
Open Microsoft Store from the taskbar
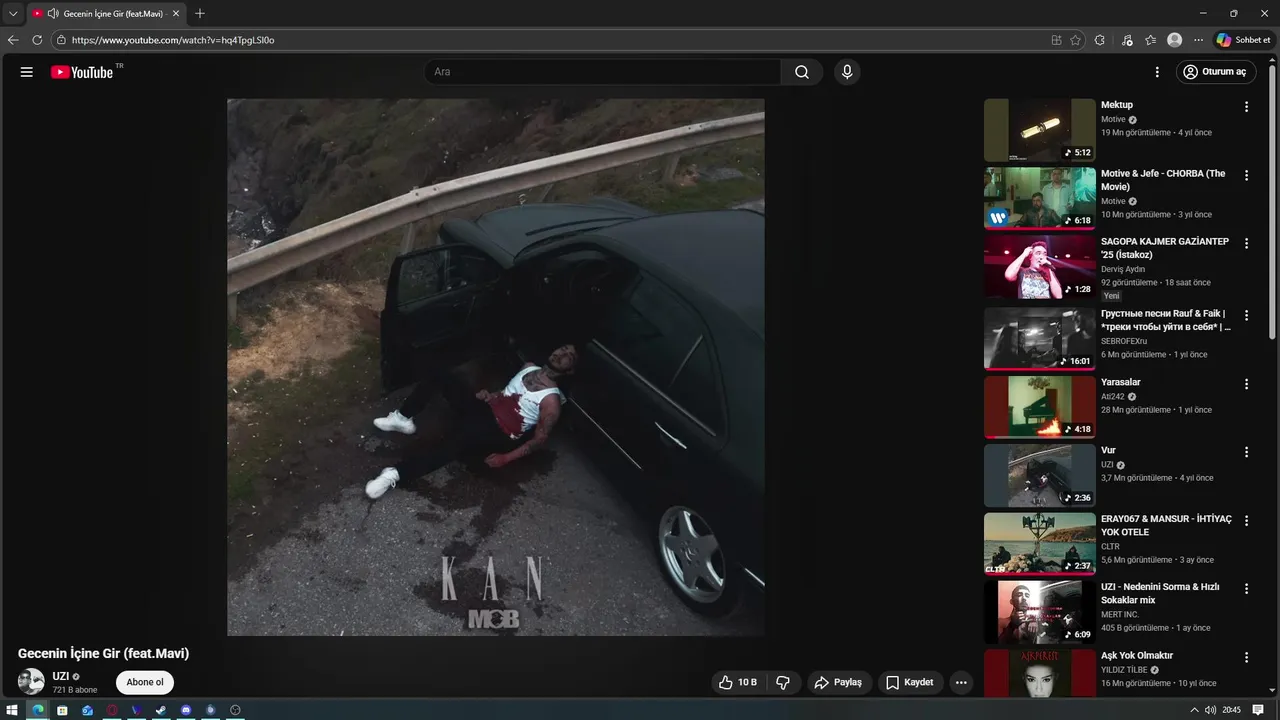(62, 710)
